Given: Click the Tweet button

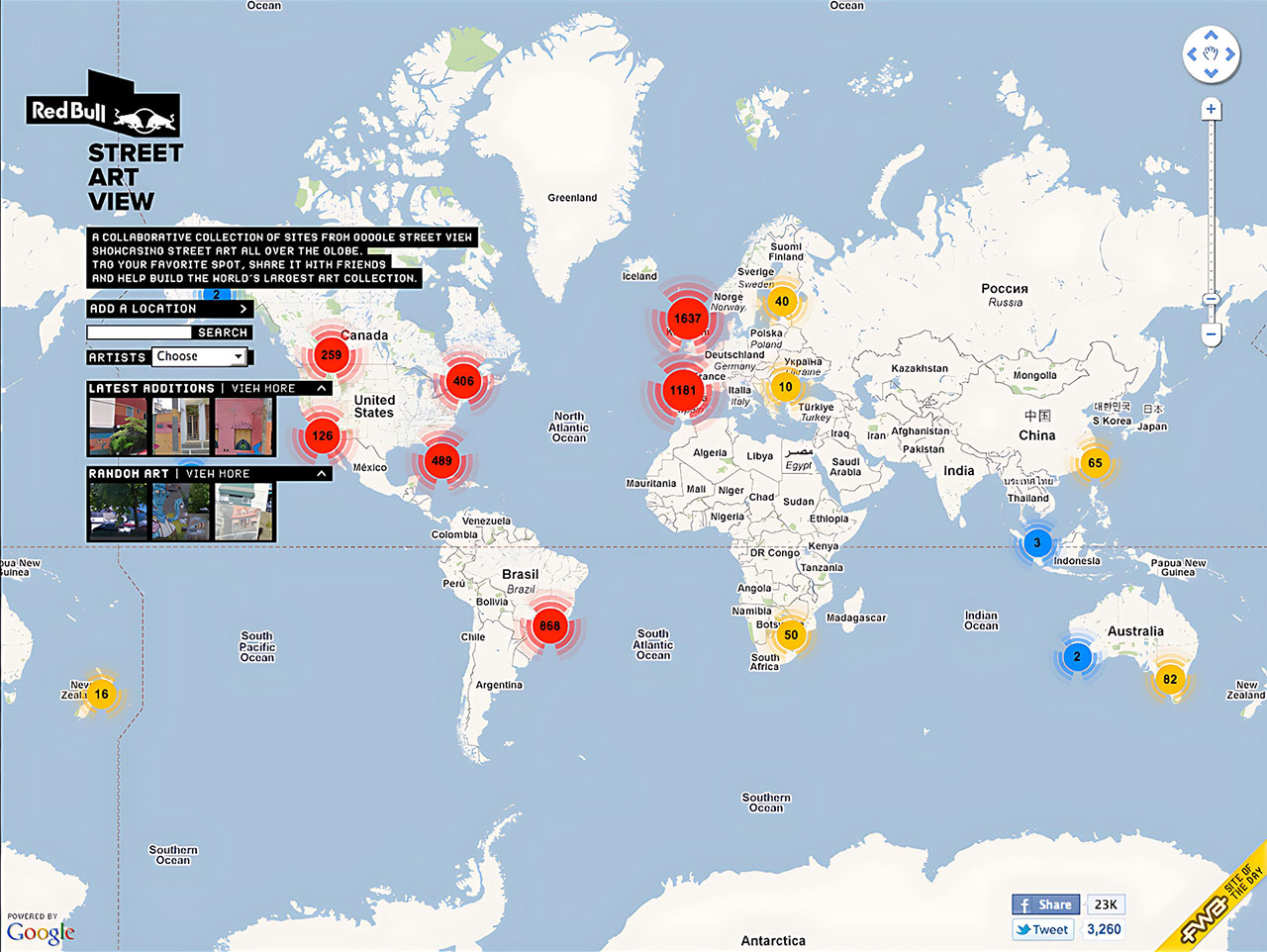Looking at the screenshot, I should point(1042,929).
